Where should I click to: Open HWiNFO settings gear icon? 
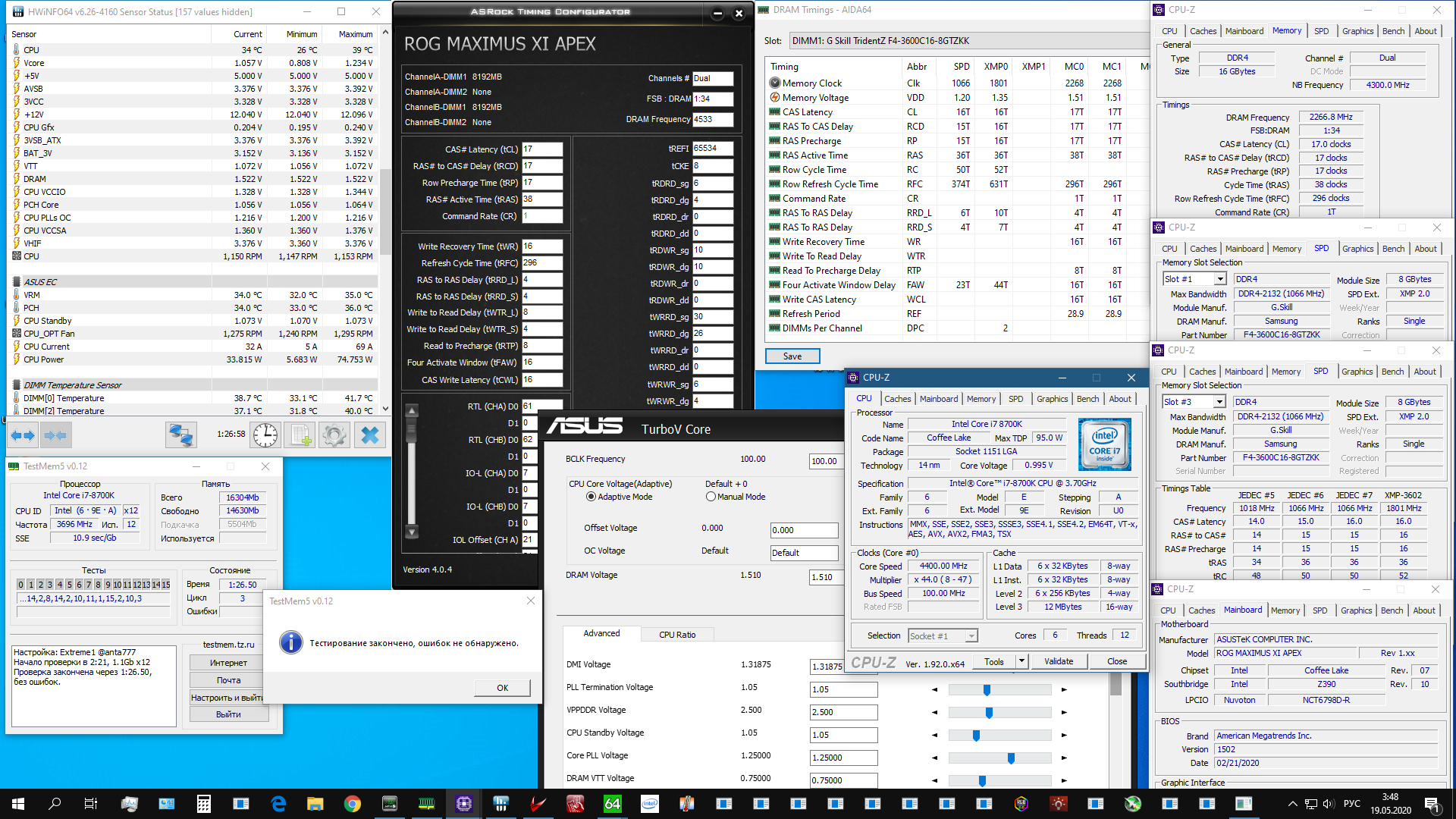coord(334,435)
